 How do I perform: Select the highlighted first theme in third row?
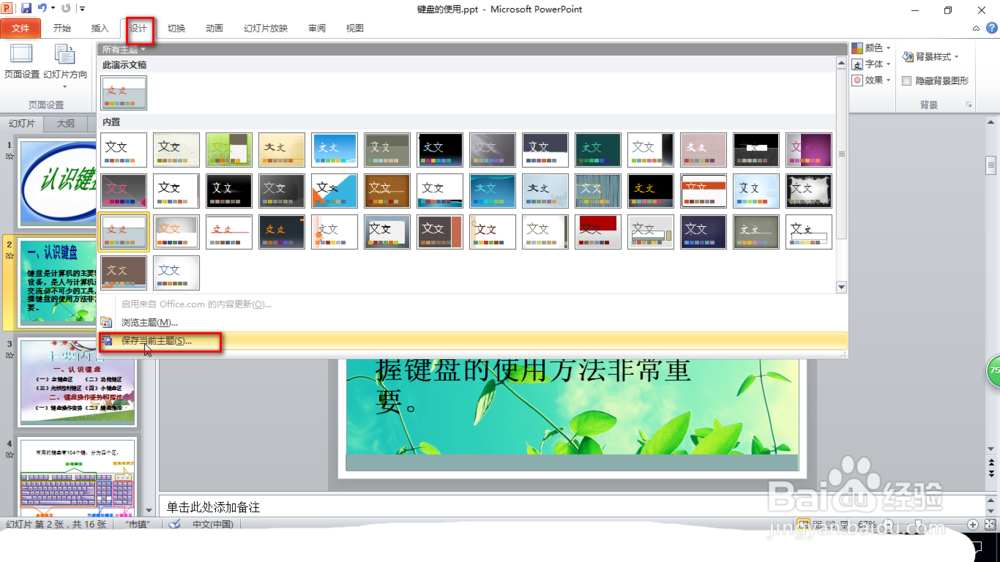pyautogui.click(x=124, y=232)
